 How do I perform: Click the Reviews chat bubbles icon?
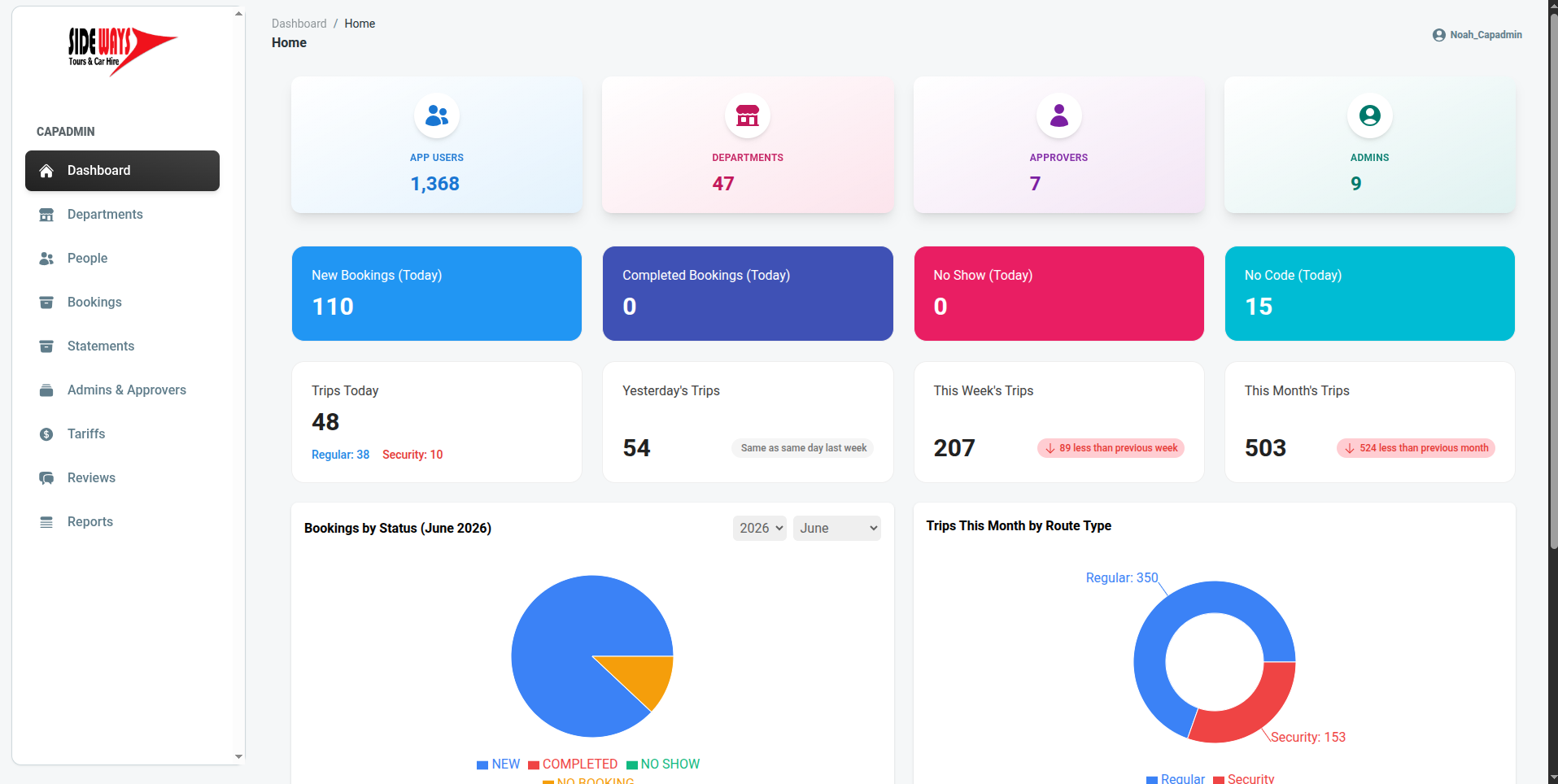pyautogui.click(x=46, y=478)
